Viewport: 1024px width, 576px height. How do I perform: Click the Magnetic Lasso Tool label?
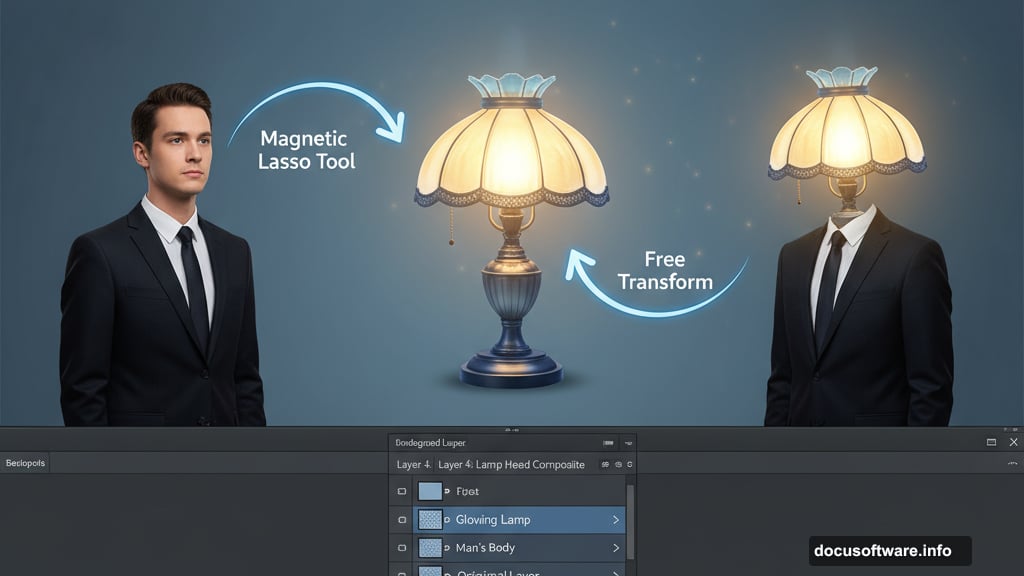(x=305, y=150)
